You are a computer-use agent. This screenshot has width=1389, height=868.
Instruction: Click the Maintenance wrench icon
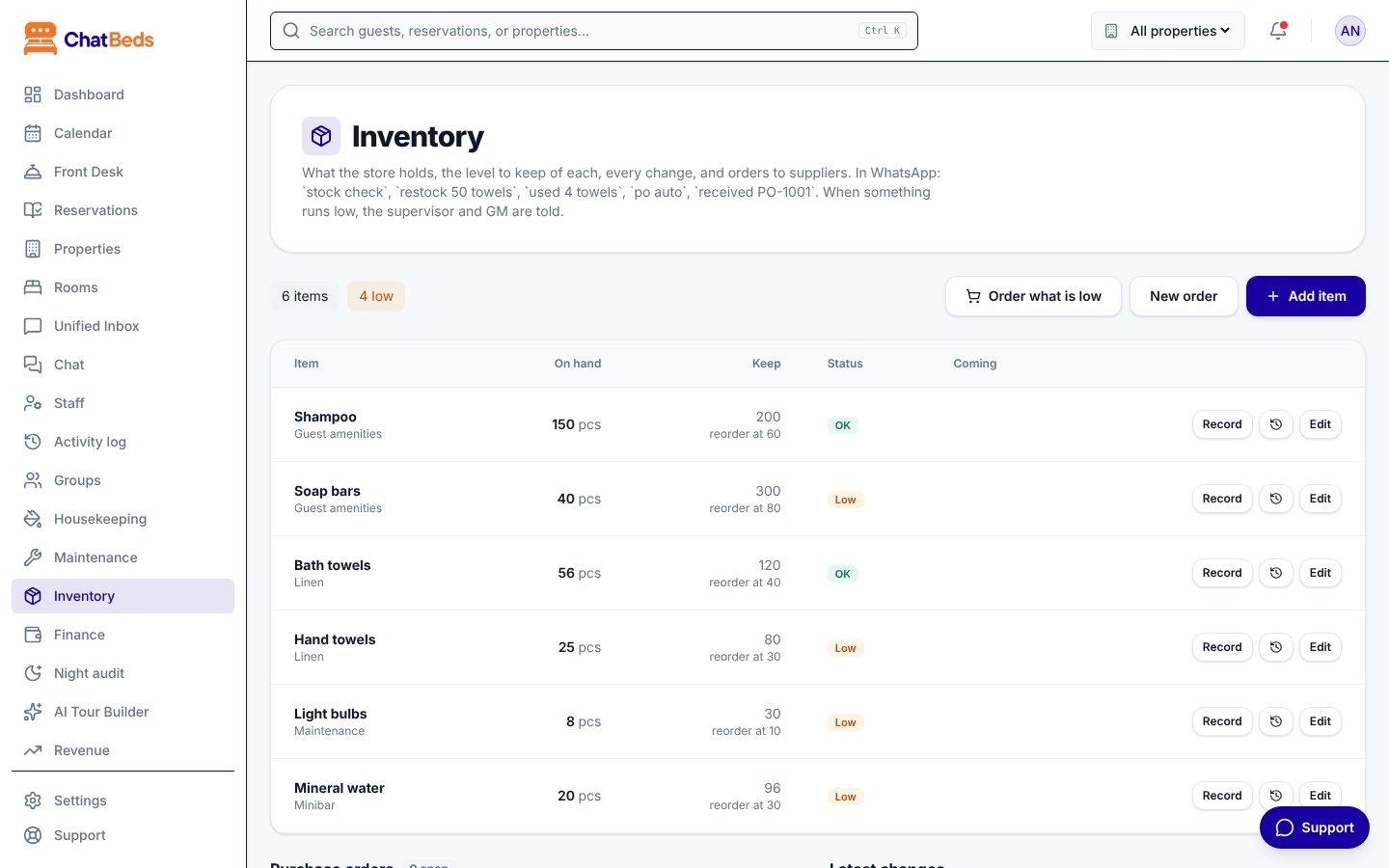pos(33,557)
